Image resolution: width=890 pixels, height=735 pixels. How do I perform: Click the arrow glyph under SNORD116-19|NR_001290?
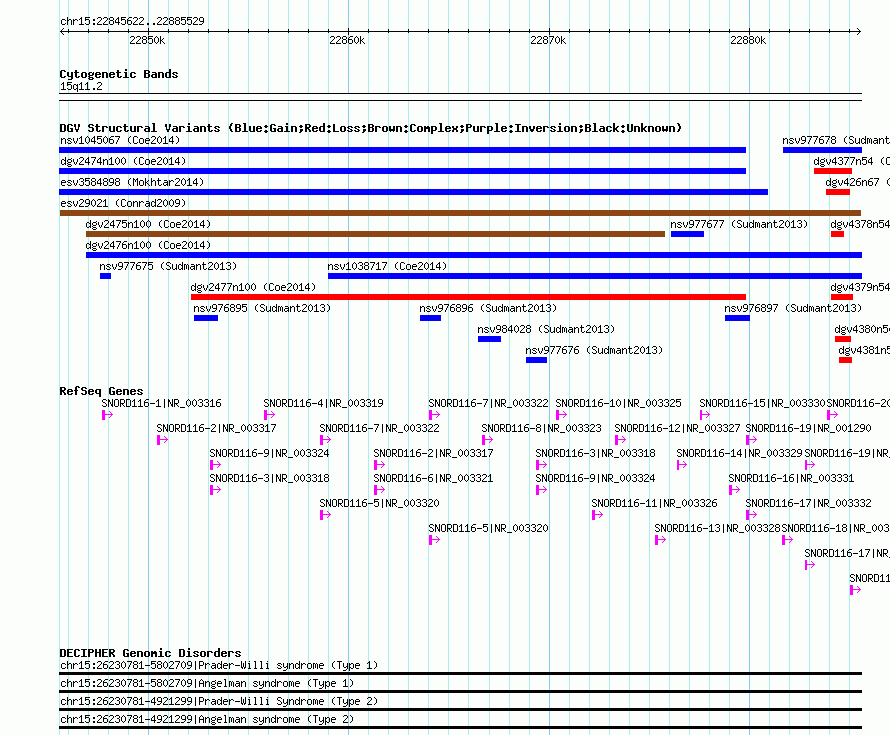751,440
